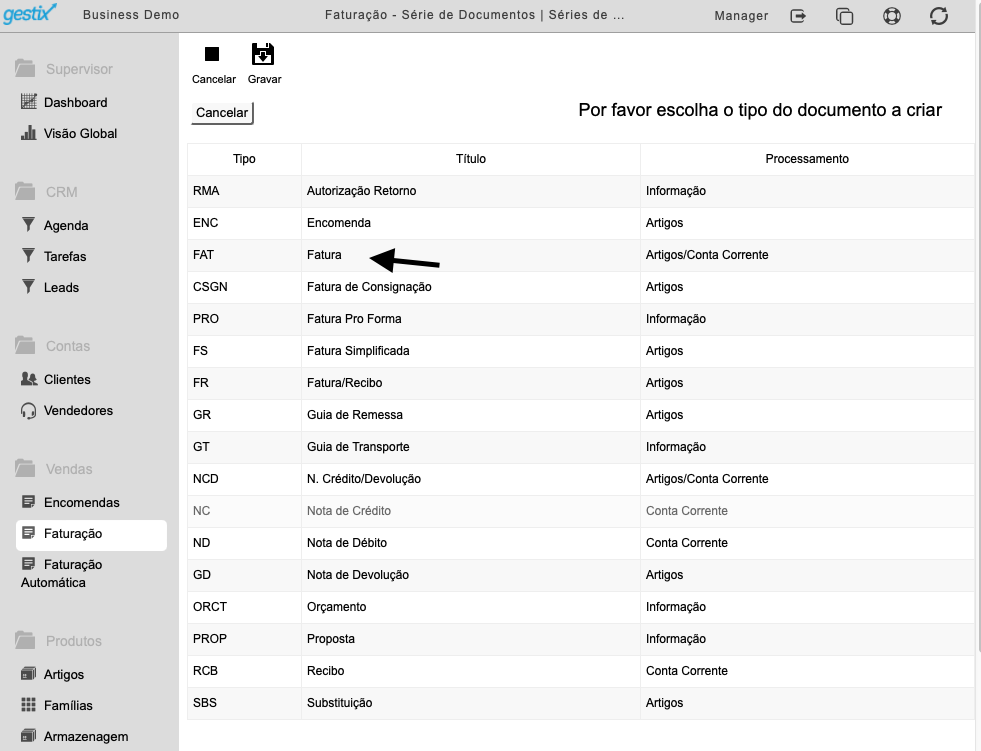Click the Visão Global bar chart icon
Viewport: 981px width, 751px height.
click(29, 133)
